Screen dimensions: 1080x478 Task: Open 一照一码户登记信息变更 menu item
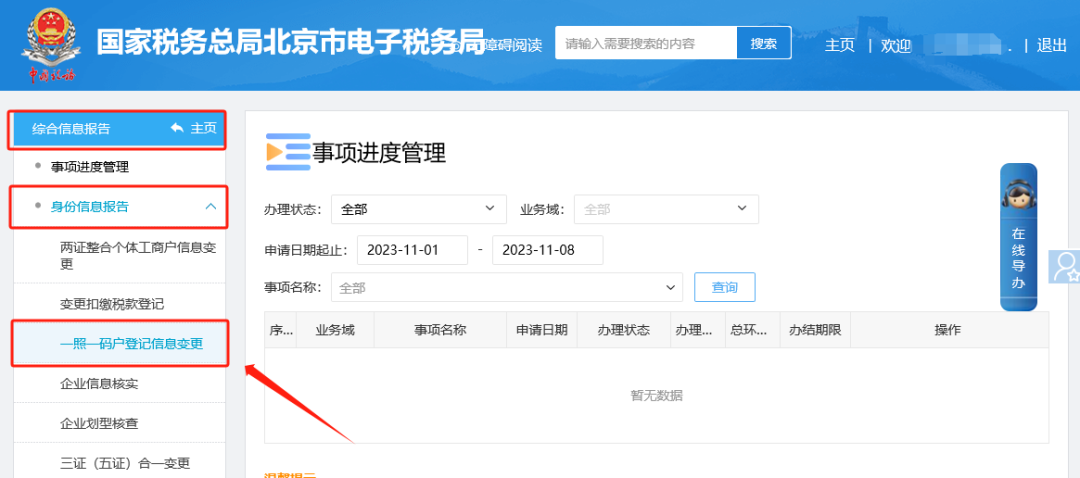pyautogui.click(x=131, y=344)
